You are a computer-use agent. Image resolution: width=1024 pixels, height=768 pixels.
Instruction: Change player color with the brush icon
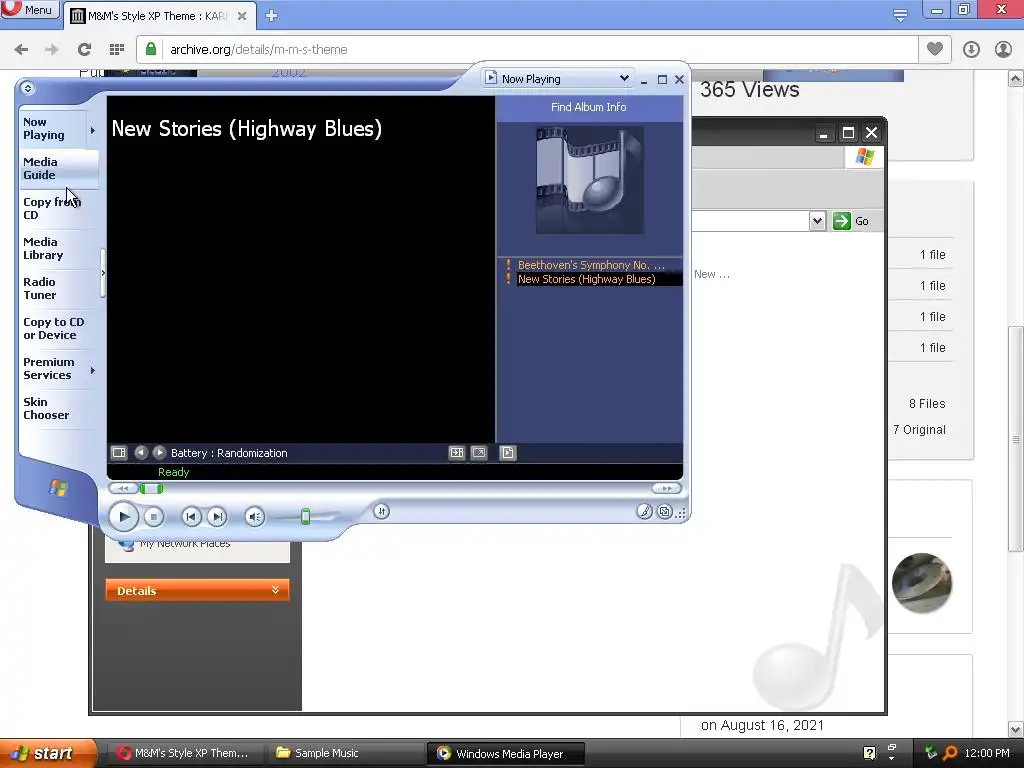[644, 511]
